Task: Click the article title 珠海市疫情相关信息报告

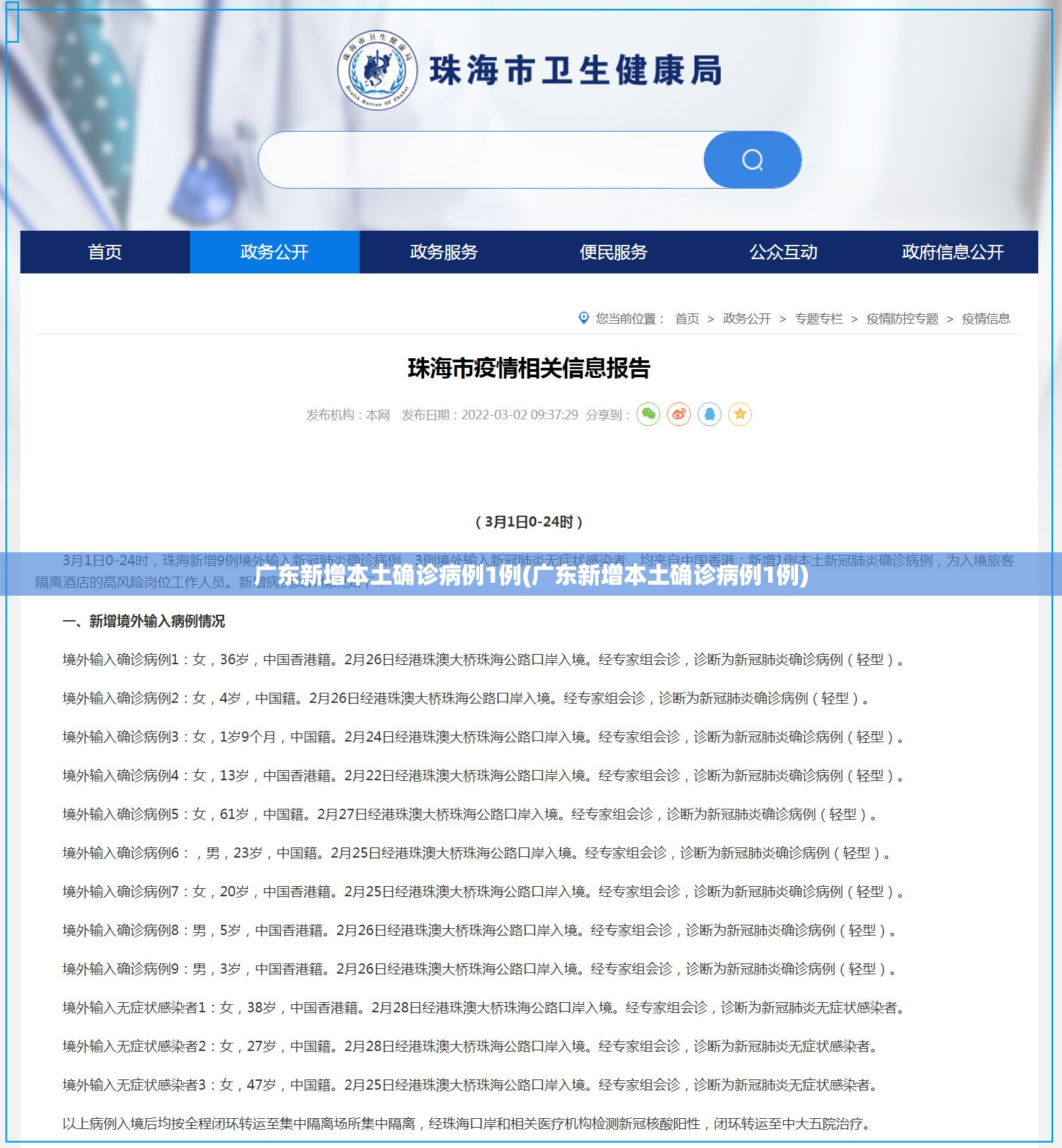Action: pyautogui.click(x=529, y=368)
